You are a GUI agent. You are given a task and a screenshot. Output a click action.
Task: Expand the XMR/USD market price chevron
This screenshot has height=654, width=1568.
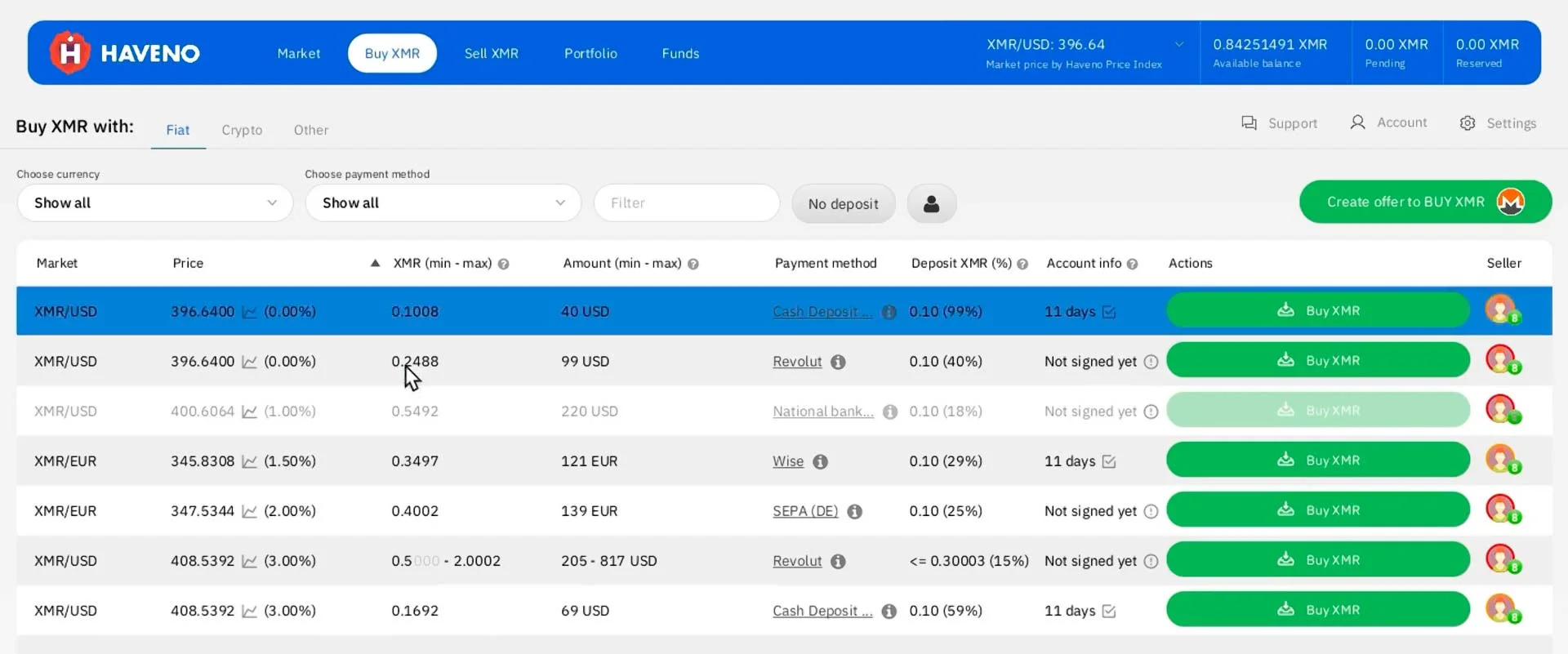click(x=1179, y=44)
